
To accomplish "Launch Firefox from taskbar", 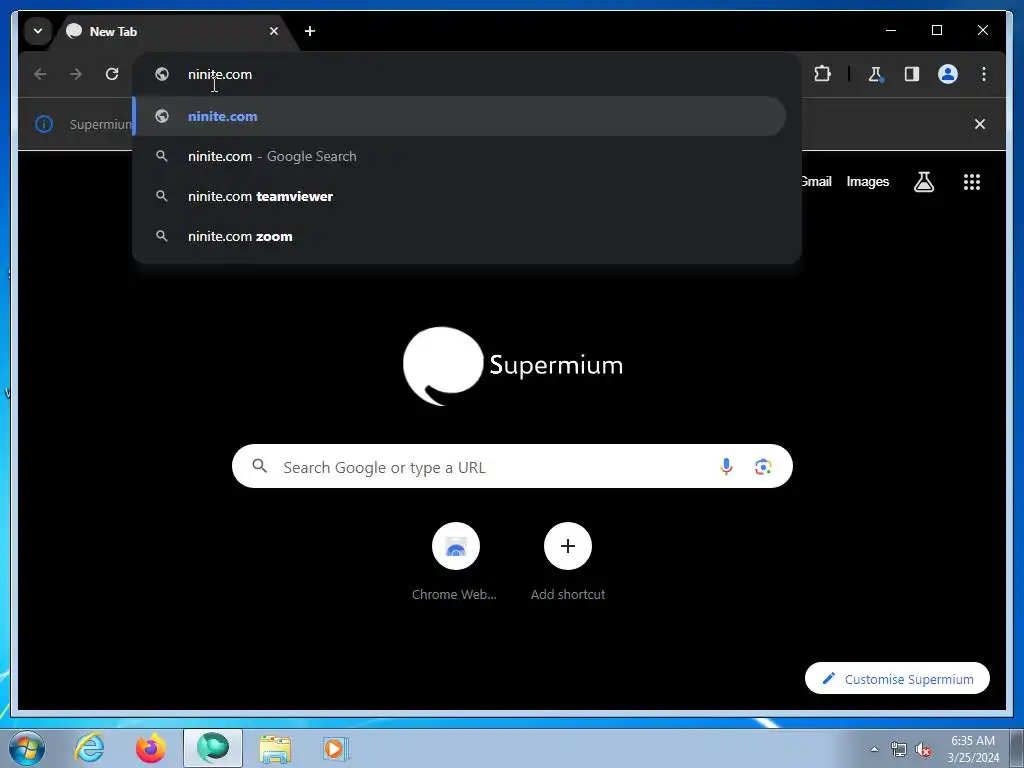I will (150, 748).
